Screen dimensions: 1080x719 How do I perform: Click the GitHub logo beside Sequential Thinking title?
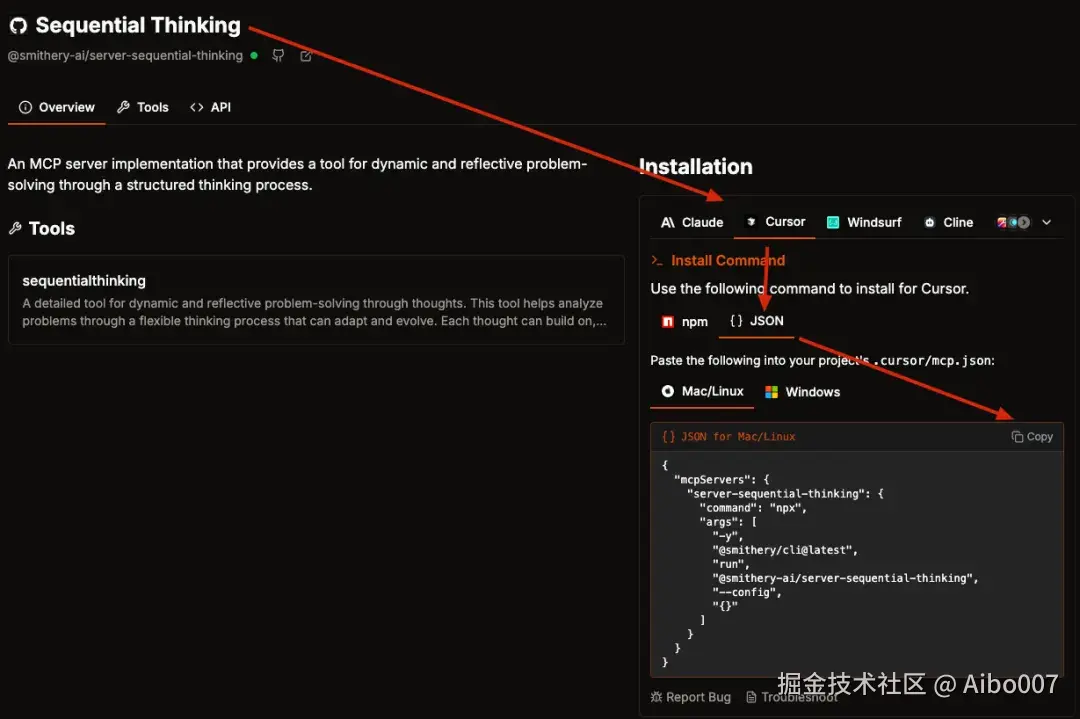(x=19, y=25)
